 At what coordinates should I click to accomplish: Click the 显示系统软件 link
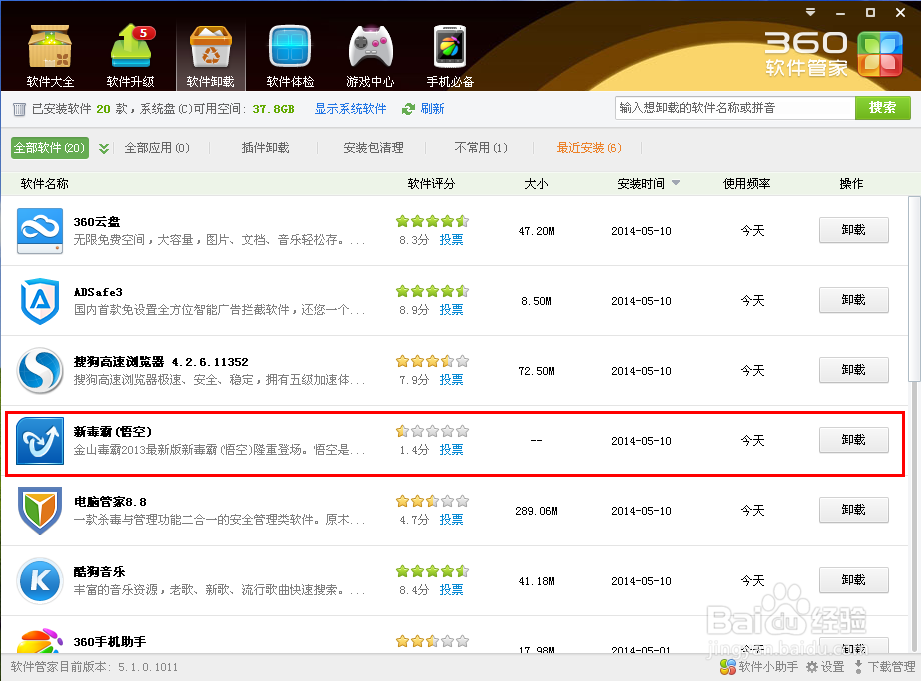point(351,109)
